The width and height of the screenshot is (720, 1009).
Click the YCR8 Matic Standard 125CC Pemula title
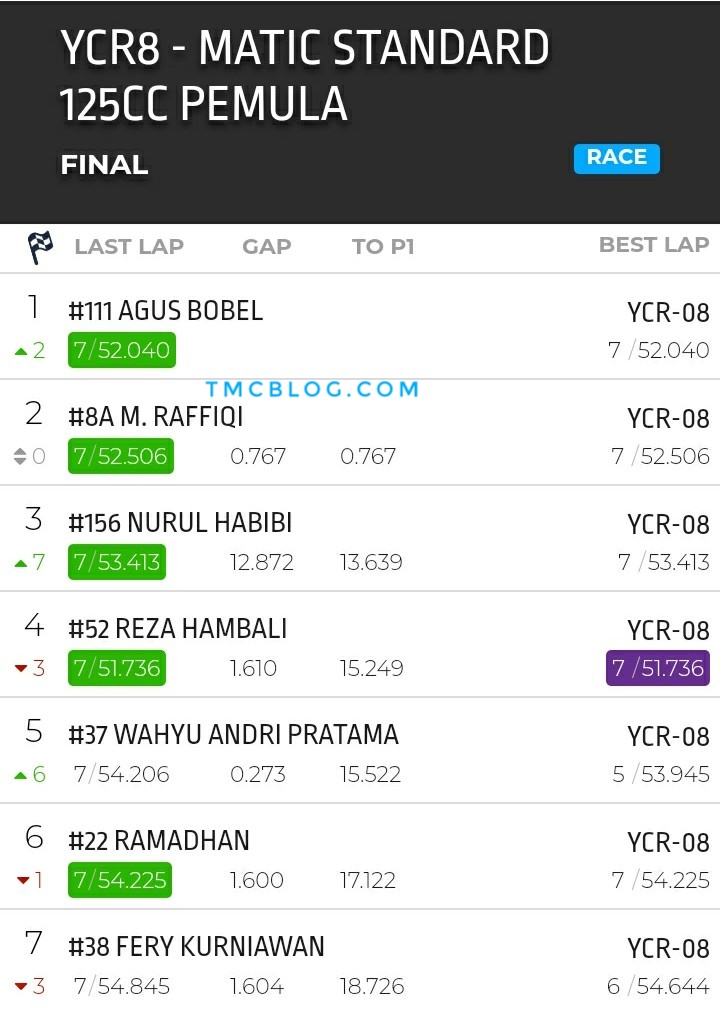pos(305,76)
